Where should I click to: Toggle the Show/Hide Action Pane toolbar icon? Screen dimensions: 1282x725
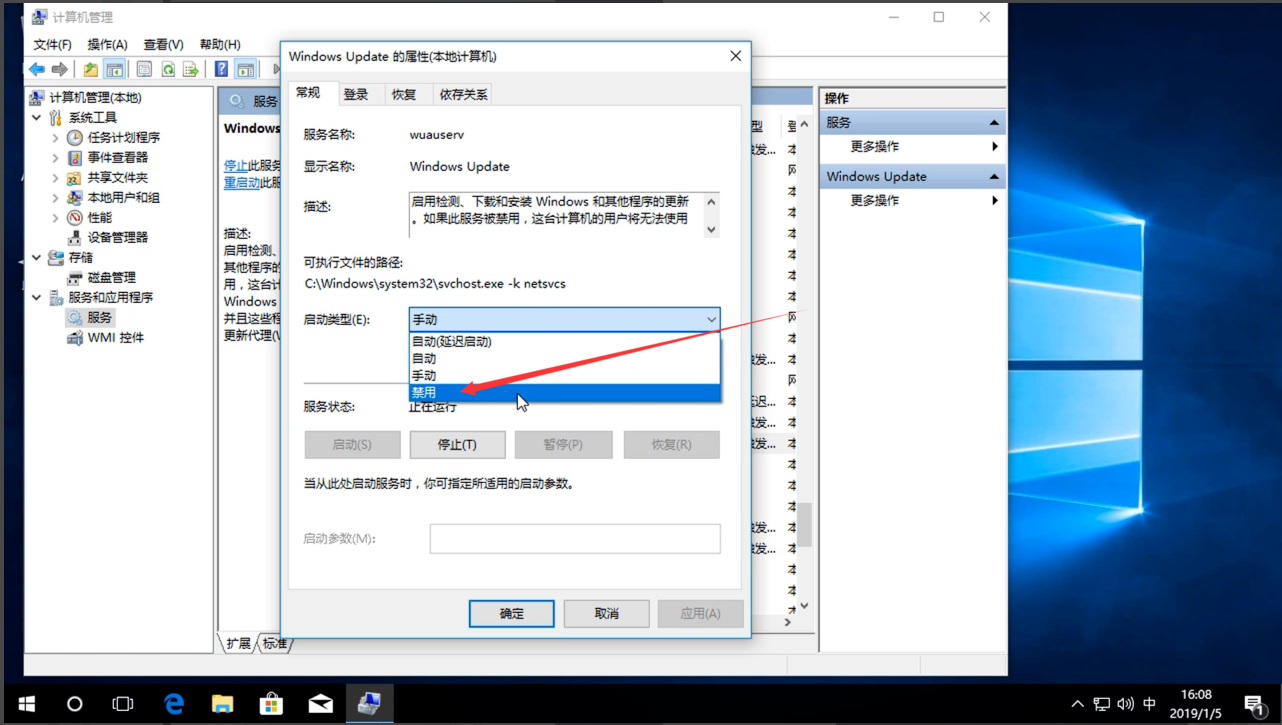click(246, 68)
